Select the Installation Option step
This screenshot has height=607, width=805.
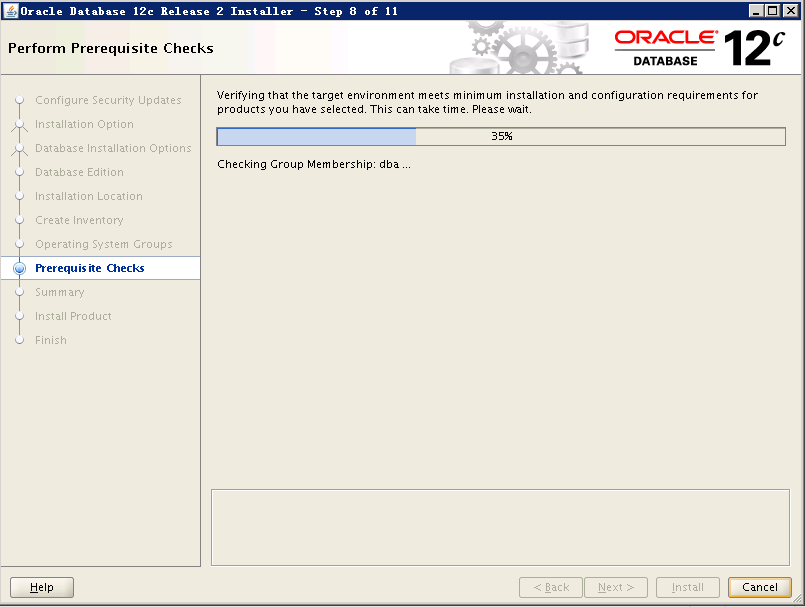84,124
